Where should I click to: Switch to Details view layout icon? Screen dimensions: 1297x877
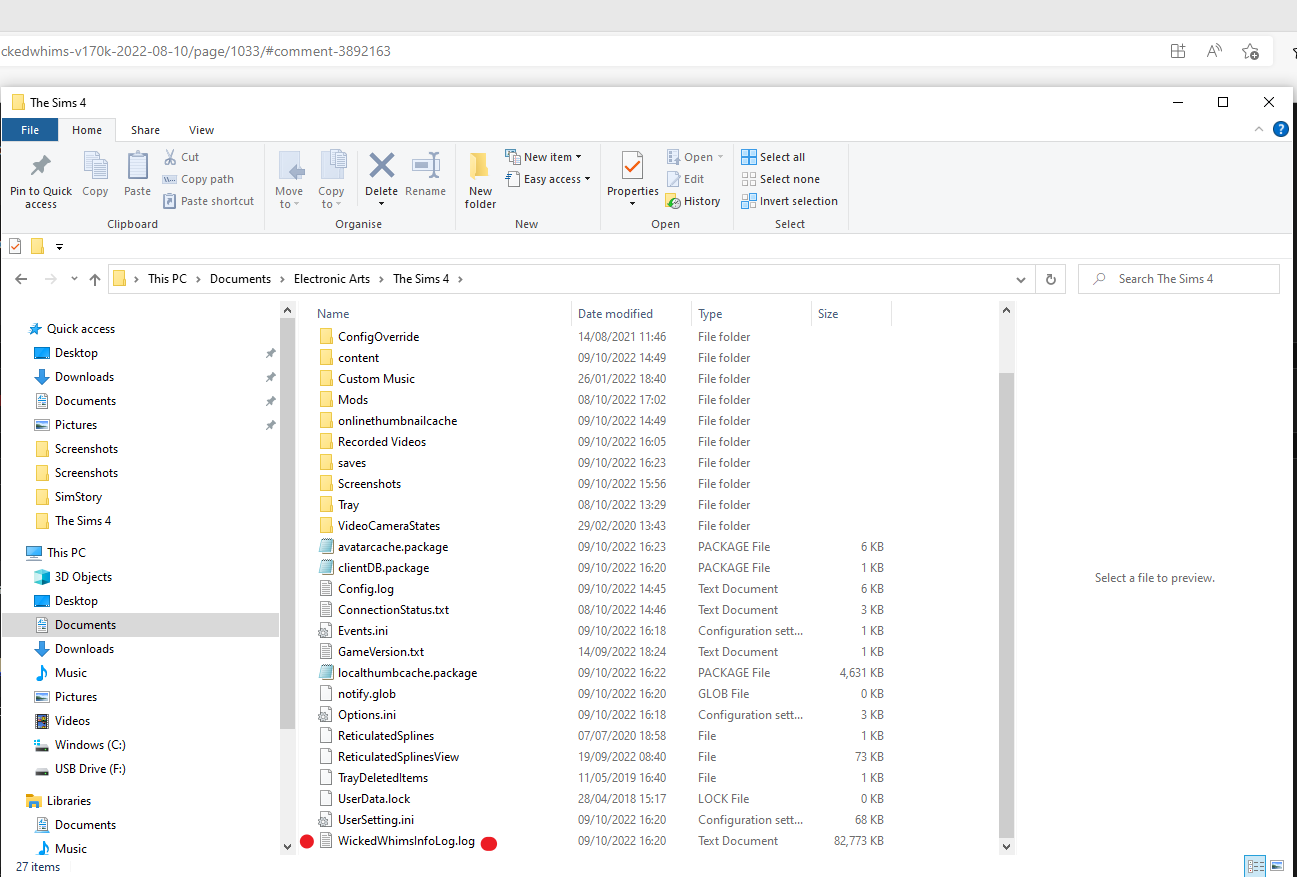1255,865
